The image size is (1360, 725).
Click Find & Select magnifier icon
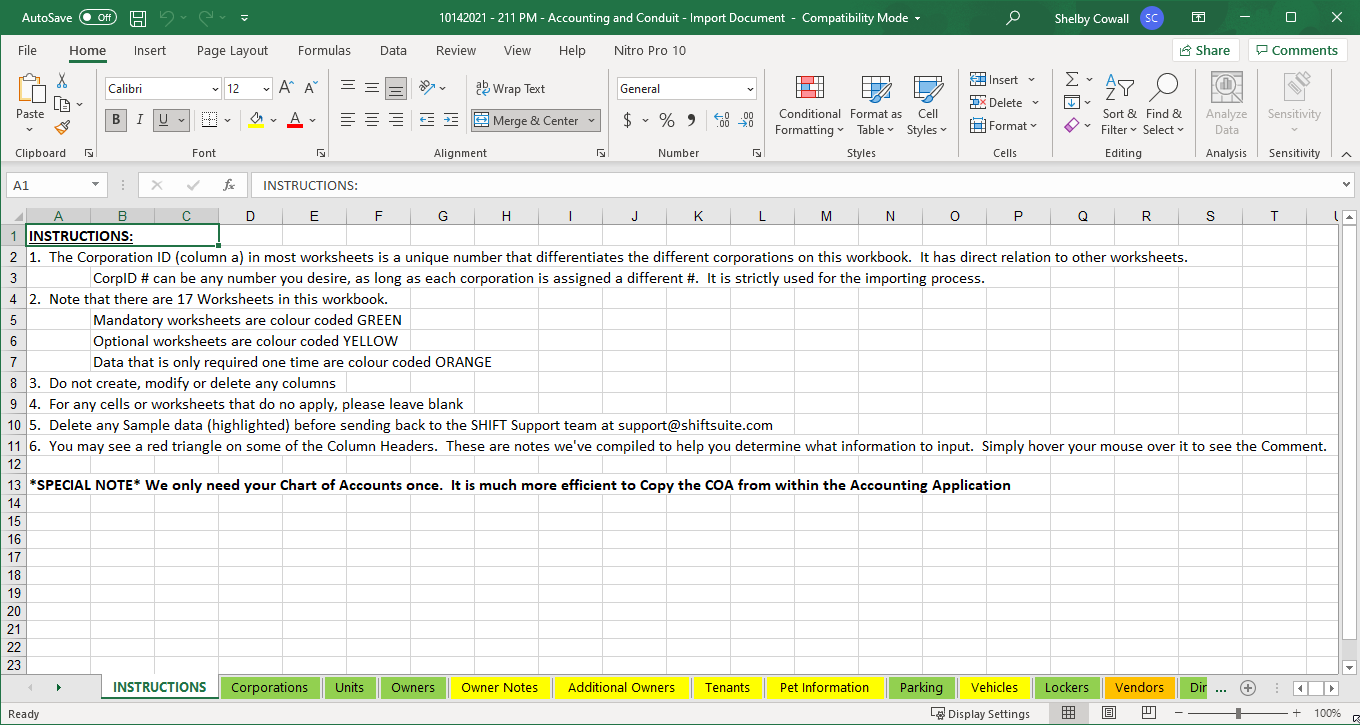click(1164, 88)
